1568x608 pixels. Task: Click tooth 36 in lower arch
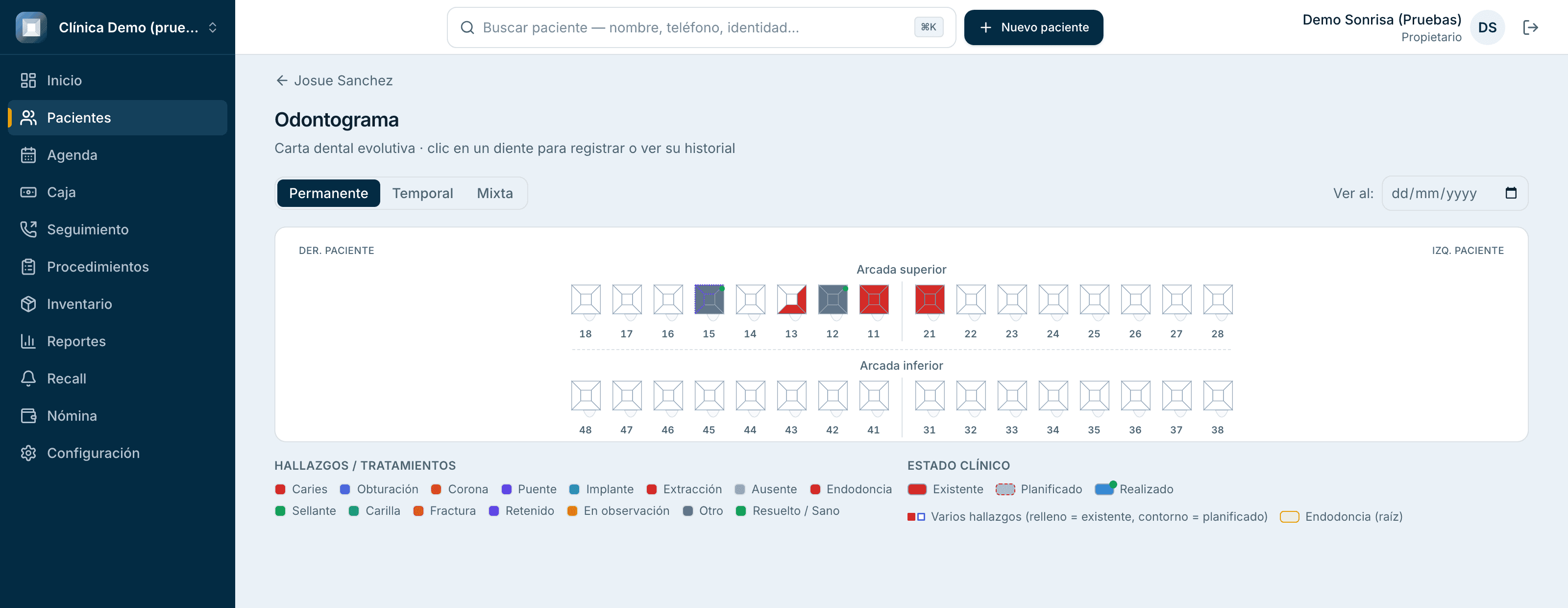coord(1136,396)
